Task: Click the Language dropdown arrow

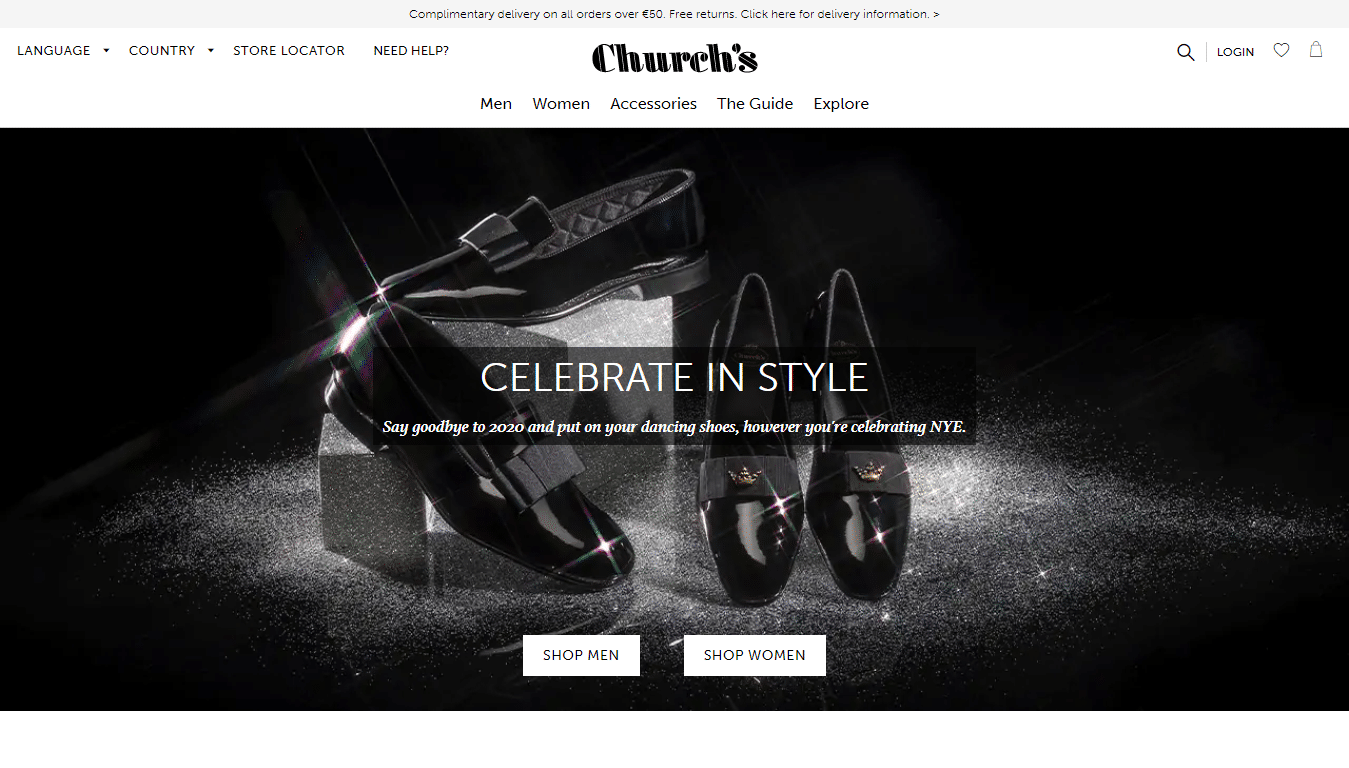Action: pos(106,51)
